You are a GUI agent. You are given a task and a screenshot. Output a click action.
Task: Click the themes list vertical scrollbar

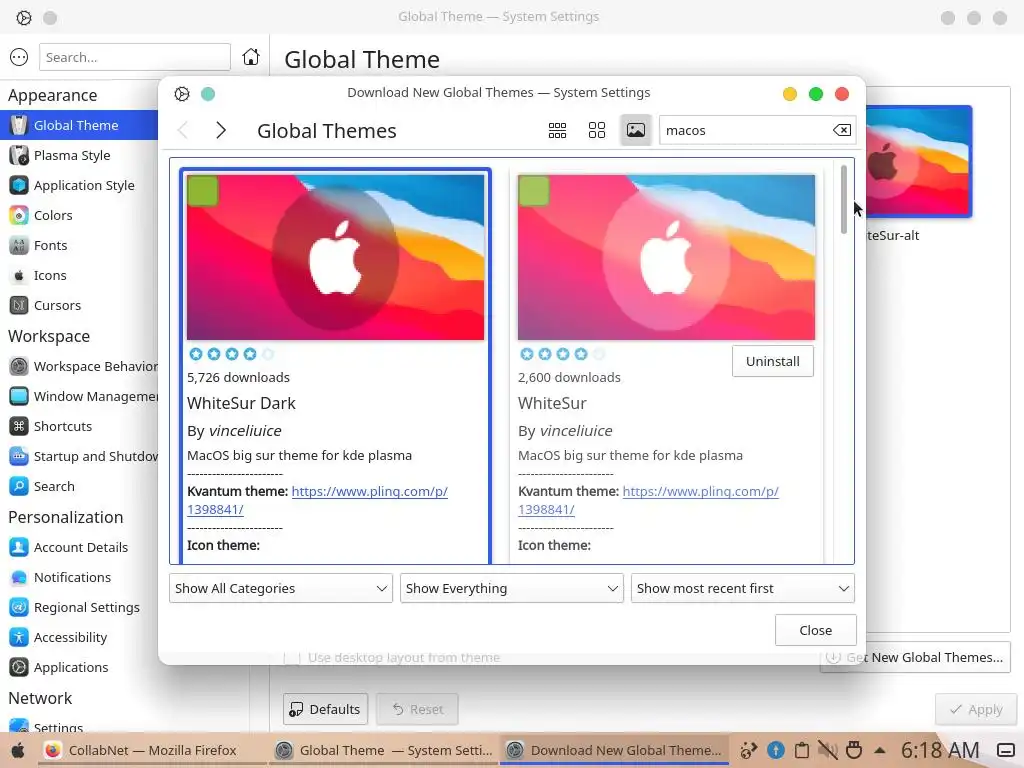click(x=844, y=199)
